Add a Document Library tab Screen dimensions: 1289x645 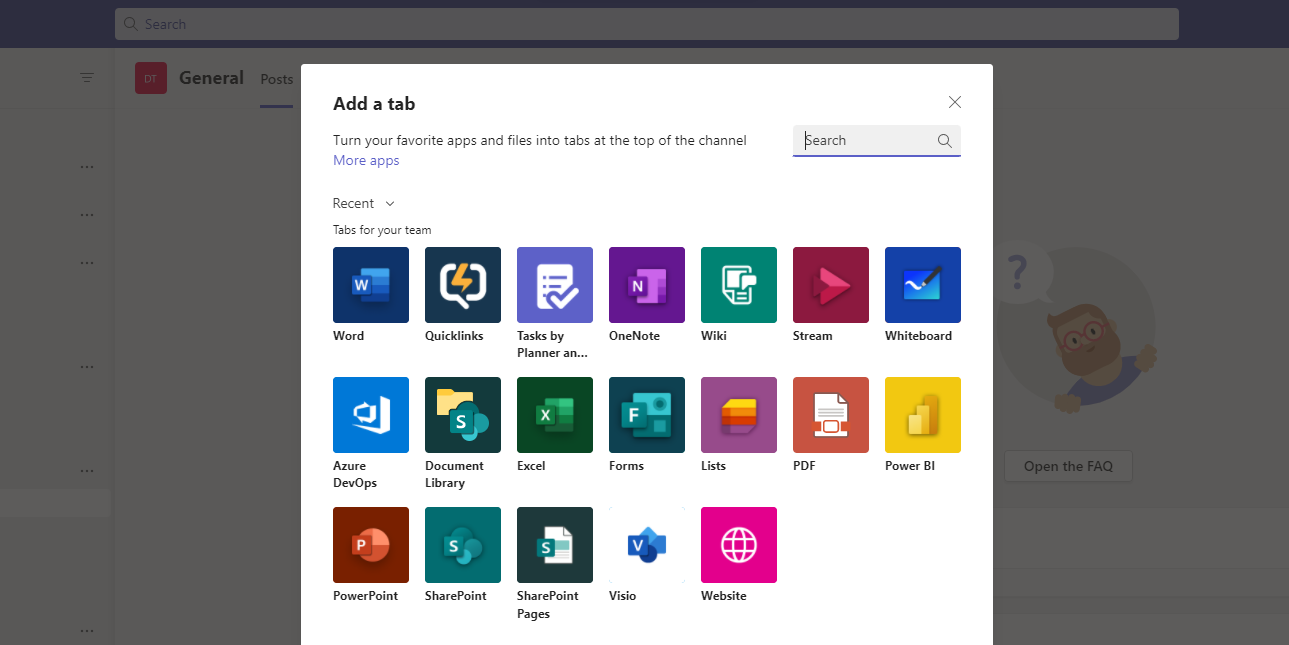[x=463, y=415]
